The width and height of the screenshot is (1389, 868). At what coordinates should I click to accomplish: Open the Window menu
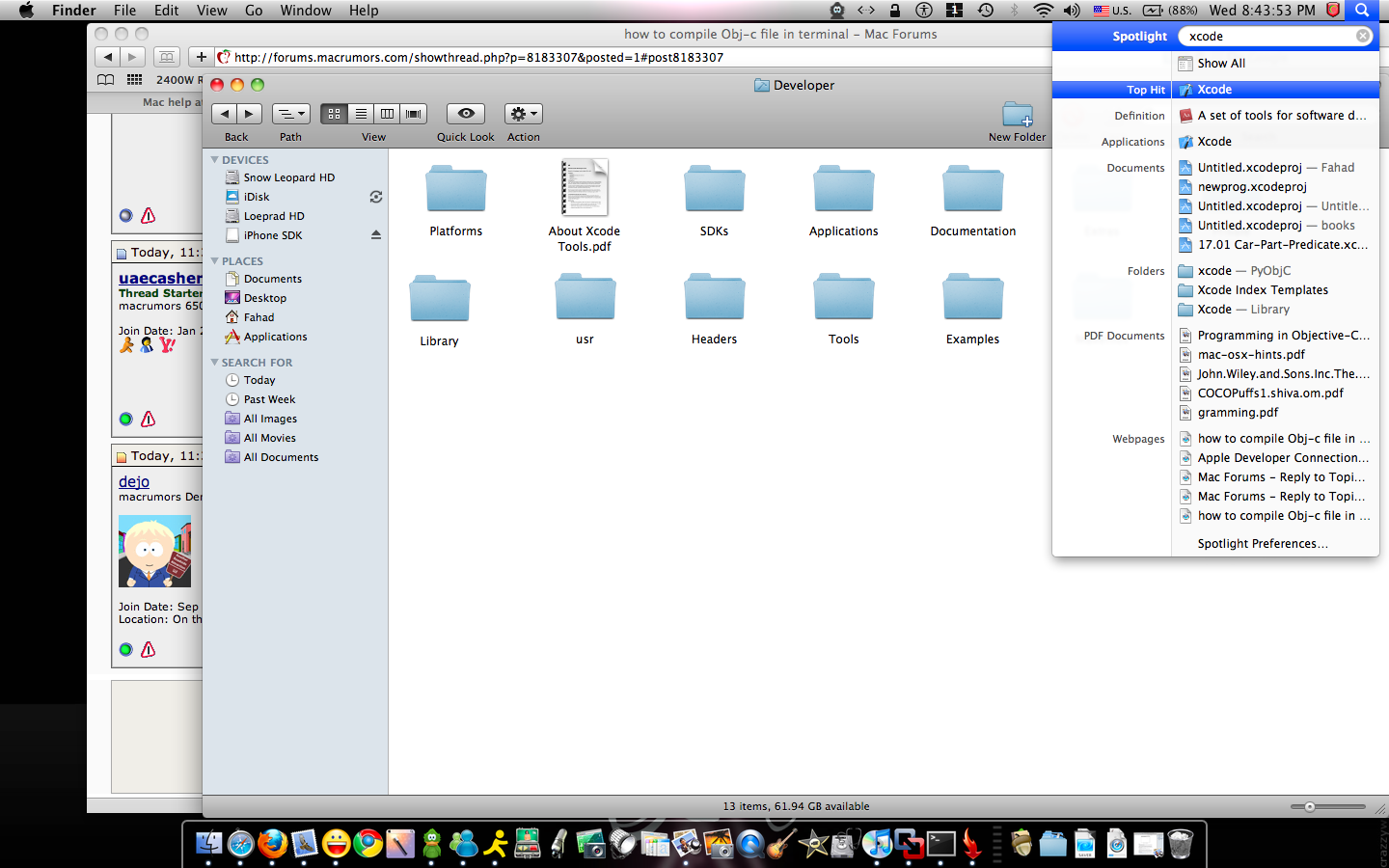(306, 10)
